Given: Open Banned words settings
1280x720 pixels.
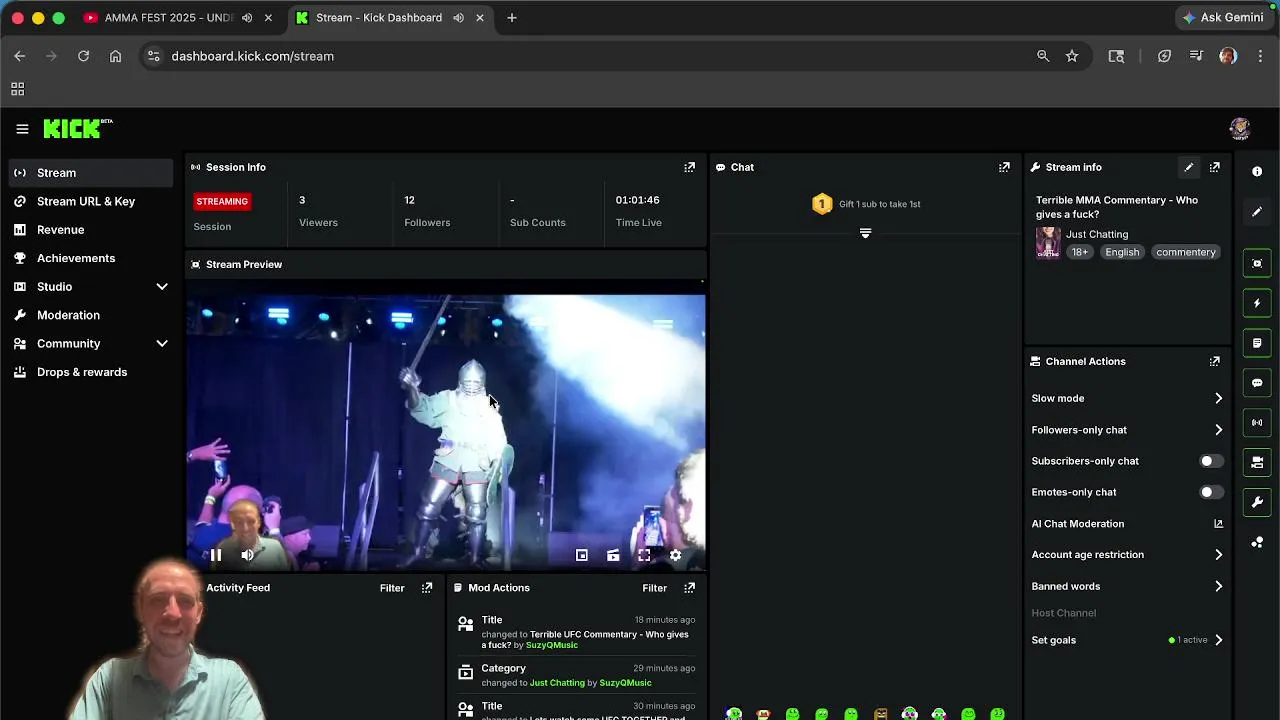Looking at the screenshot, I should (1128, 586).
